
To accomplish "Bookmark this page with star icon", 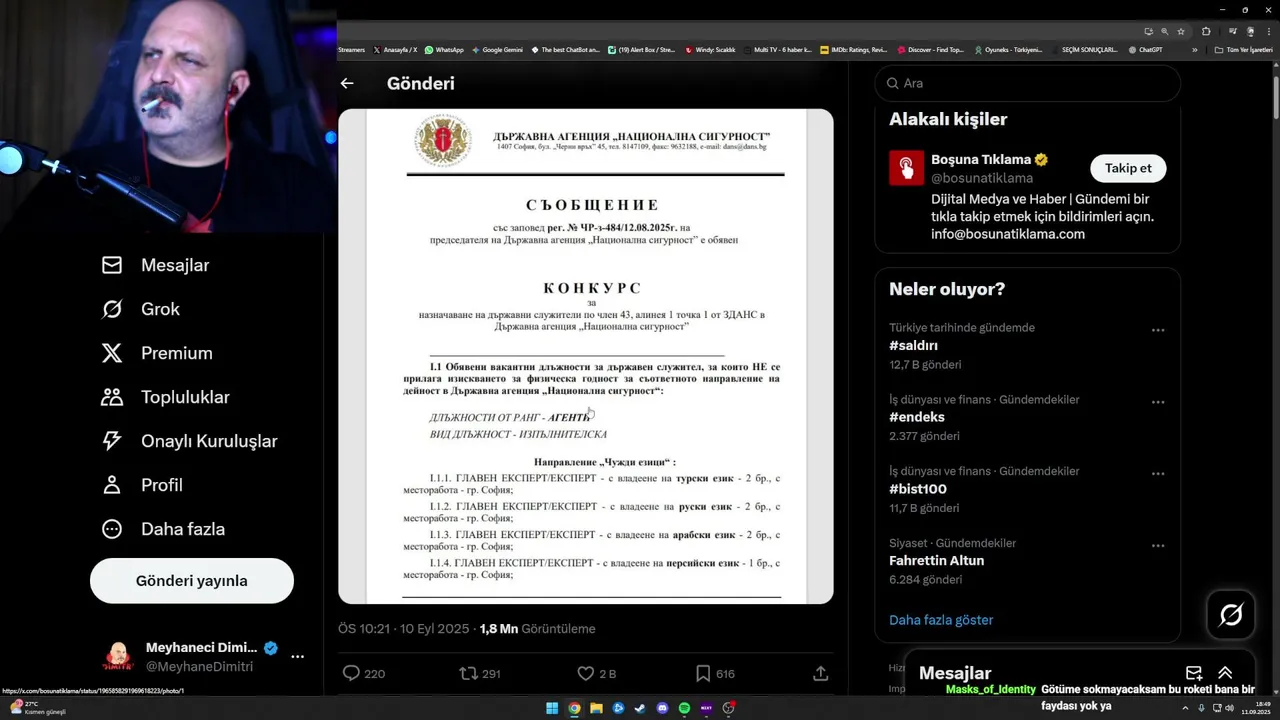I will tap(1181, 31).
